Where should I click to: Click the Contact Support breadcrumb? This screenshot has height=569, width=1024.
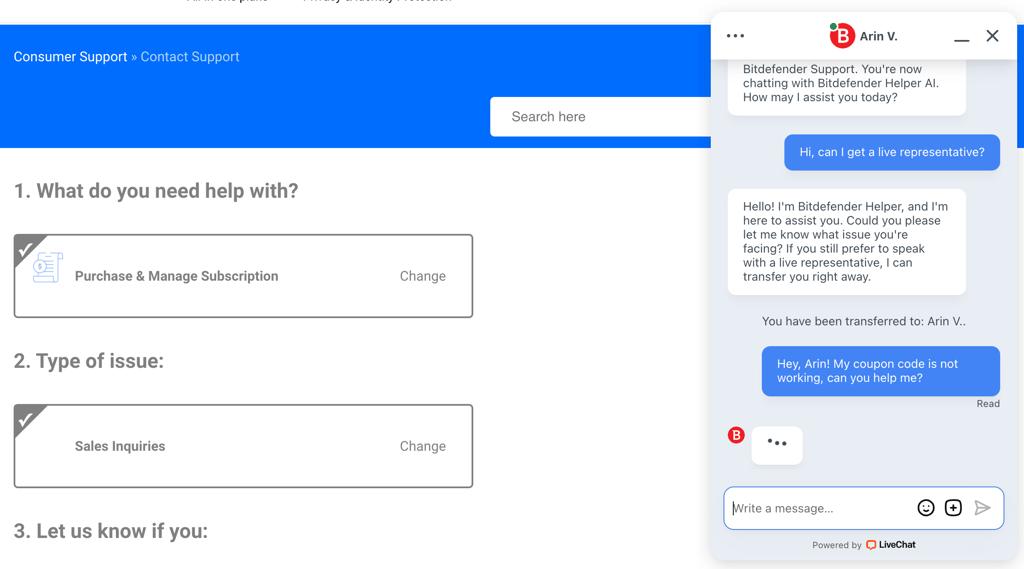(x=190, y=57)
